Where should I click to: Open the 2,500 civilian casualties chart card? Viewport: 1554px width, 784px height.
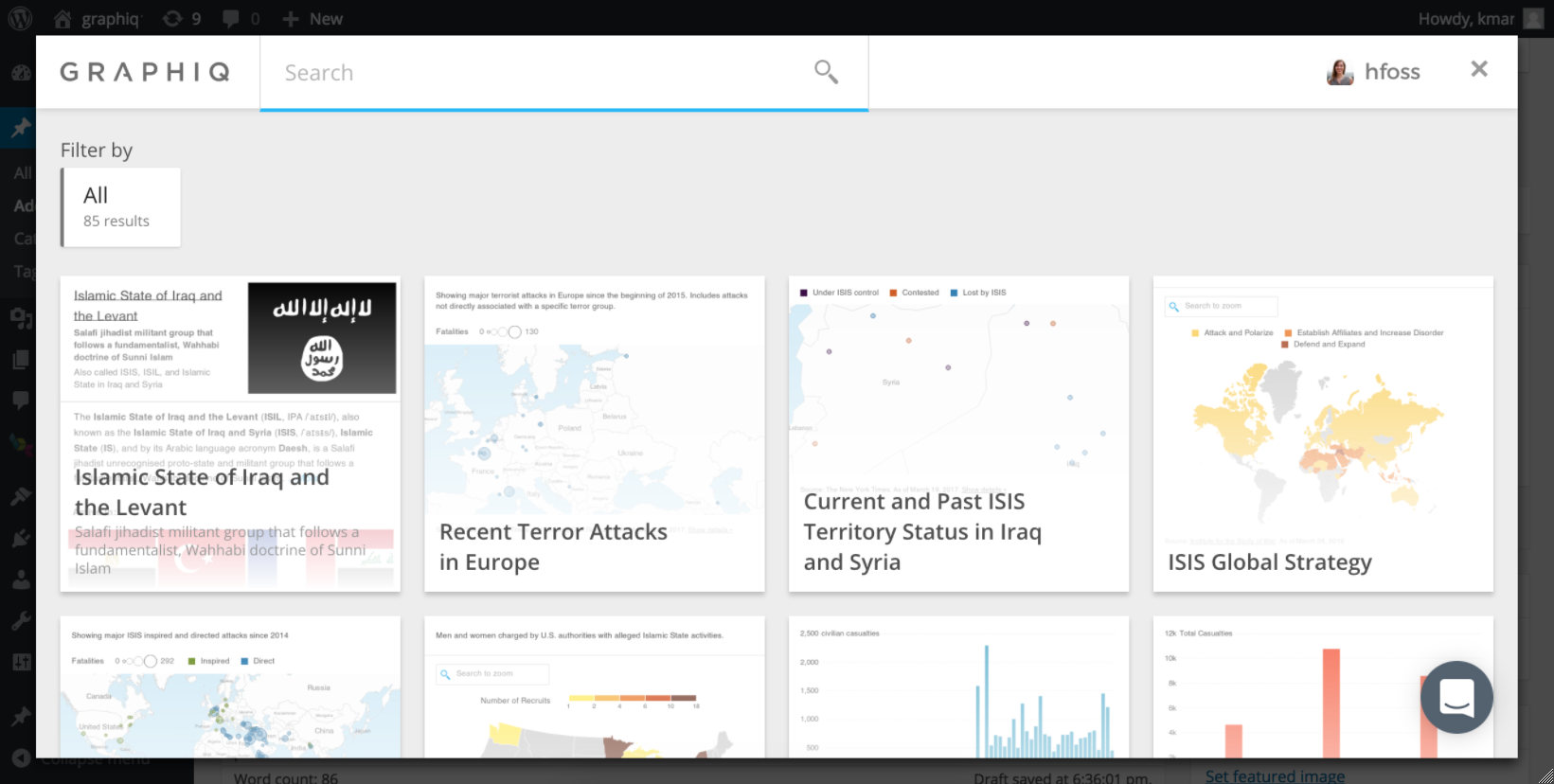[x=958, y=687]
